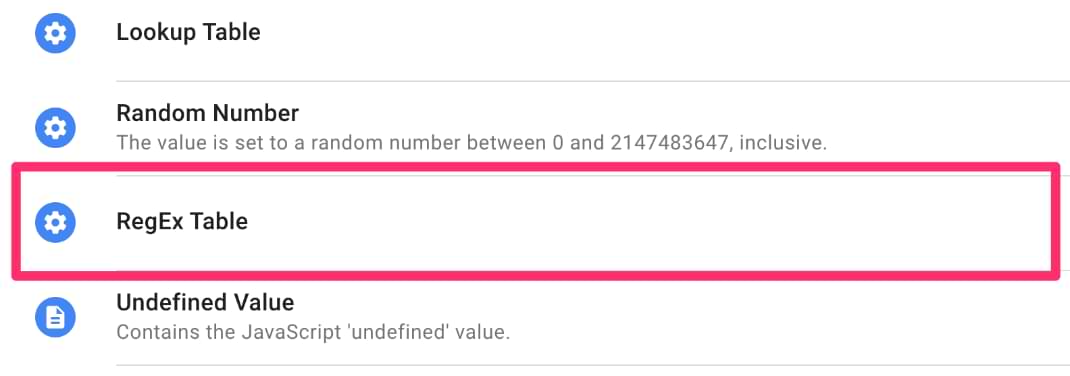Click the Random Number description text
The height and width of the screenshot is (376, 1070).
click(472, 143)
